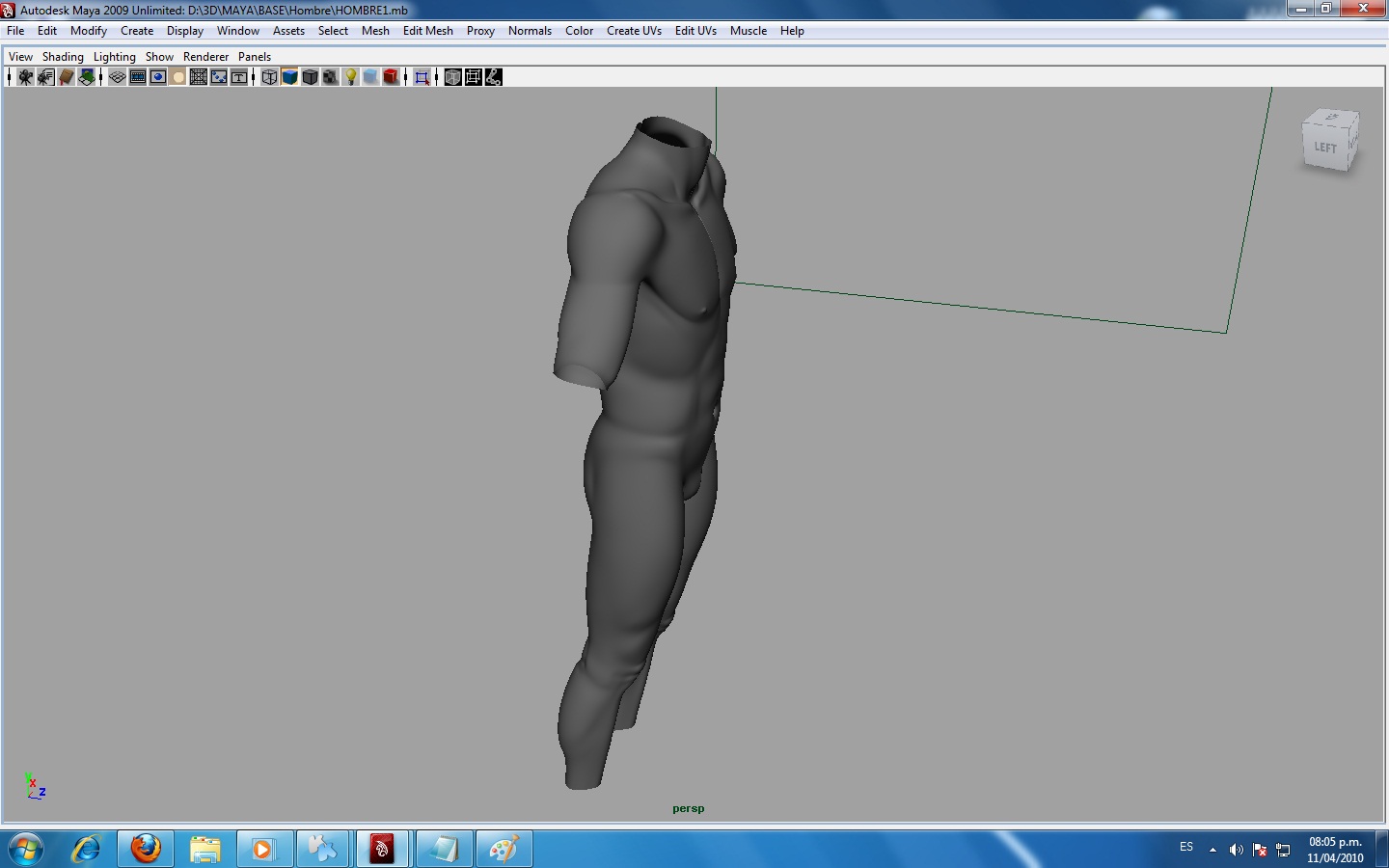Screen dimensions: 1389x868
Task: Open the Create UVs menu
Action: pos(634,31)
